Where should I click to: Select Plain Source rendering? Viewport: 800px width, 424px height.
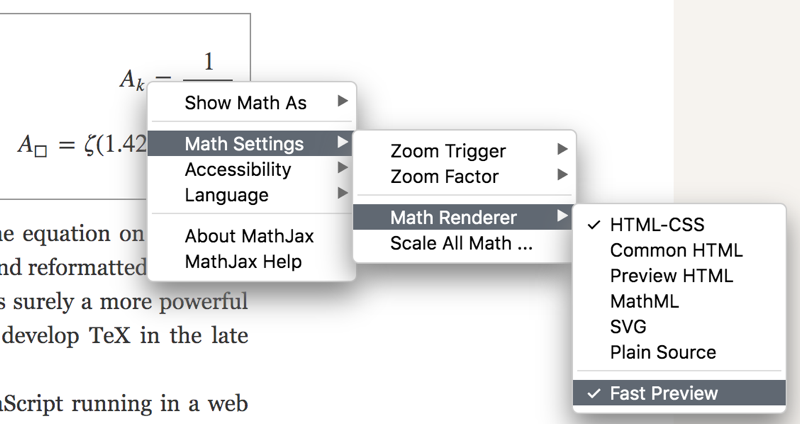pyautogui.click(x=663, y=352)
